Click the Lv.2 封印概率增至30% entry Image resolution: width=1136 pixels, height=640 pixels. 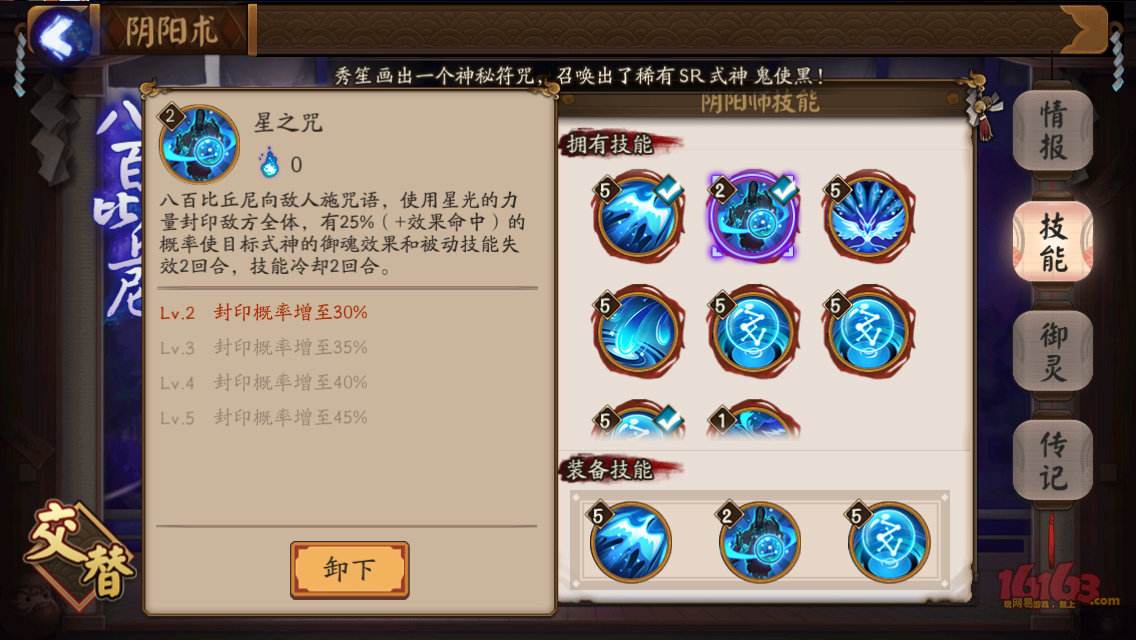pos(264,312)
